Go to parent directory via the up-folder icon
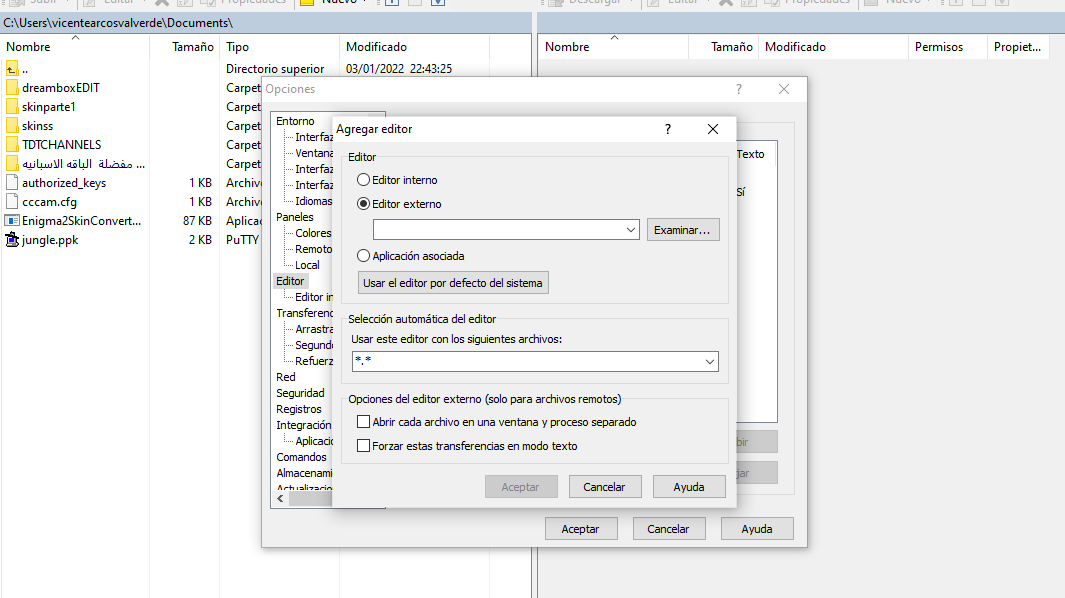Image resolution: width=1065 pixels, height=598 pixels. [12, 68]
